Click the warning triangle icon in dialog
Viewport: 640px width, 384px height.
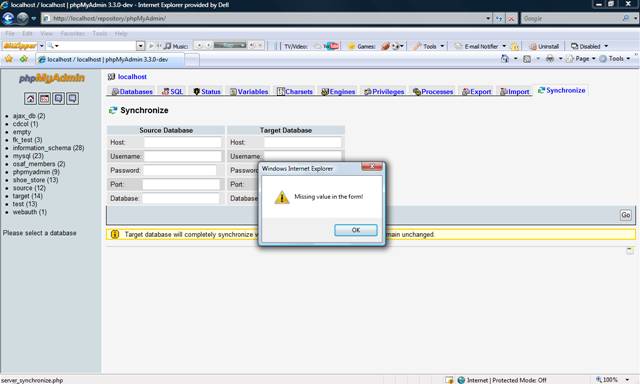(x=282, y=198)
